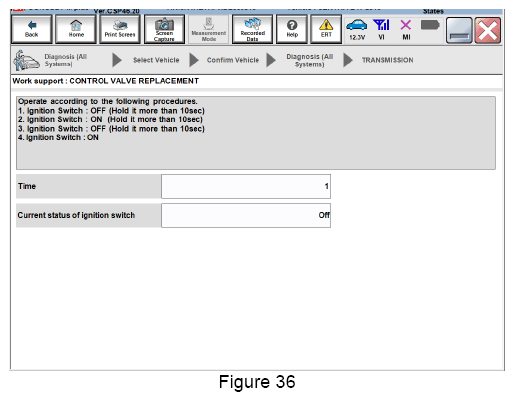
Task: Click procedure step 2 Ignition Switch ON
Action: tap(110, 119)
